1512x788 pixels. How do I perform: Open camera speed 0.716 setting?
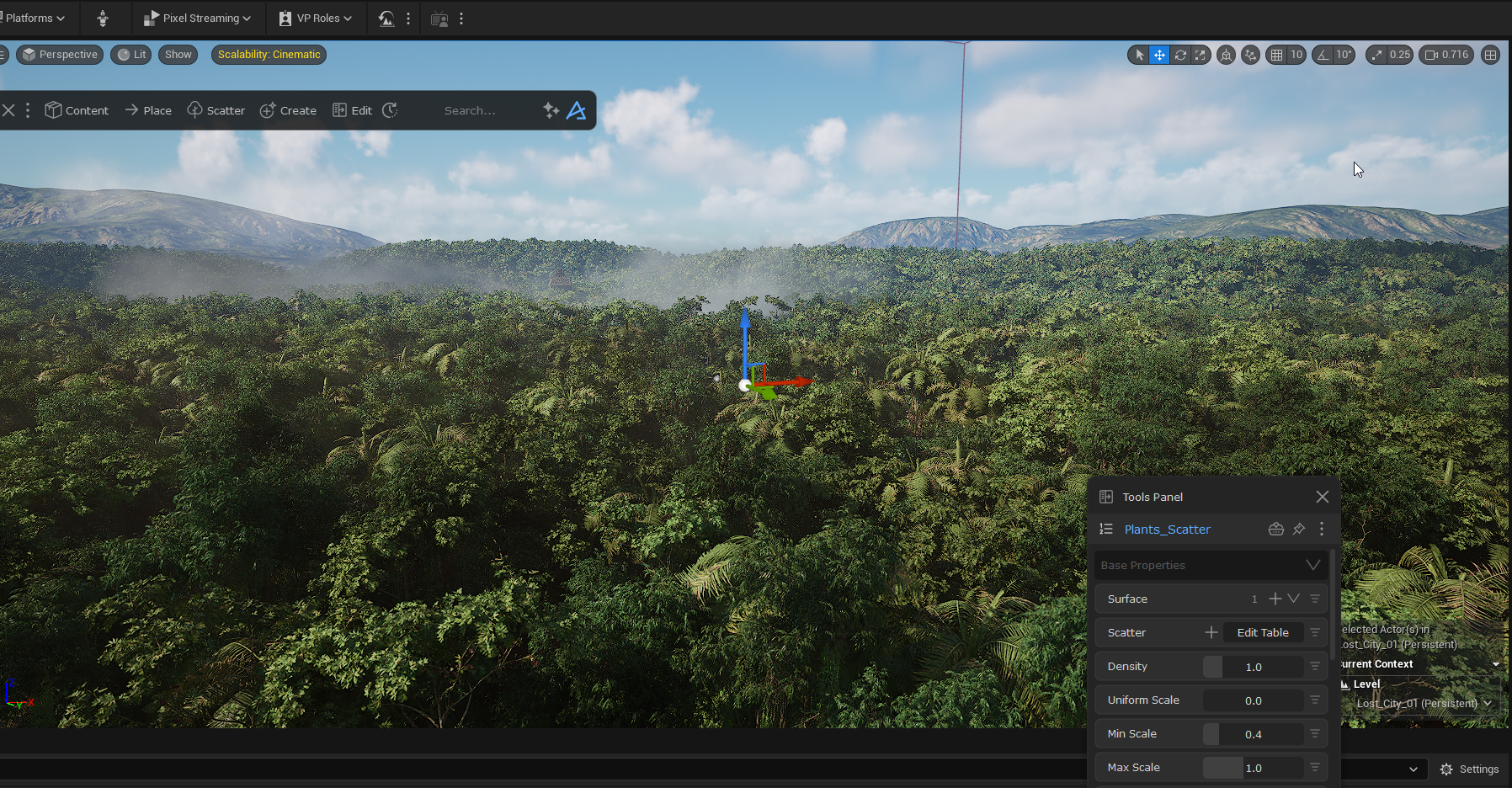pyautogui.click(x=1446, y=55)
